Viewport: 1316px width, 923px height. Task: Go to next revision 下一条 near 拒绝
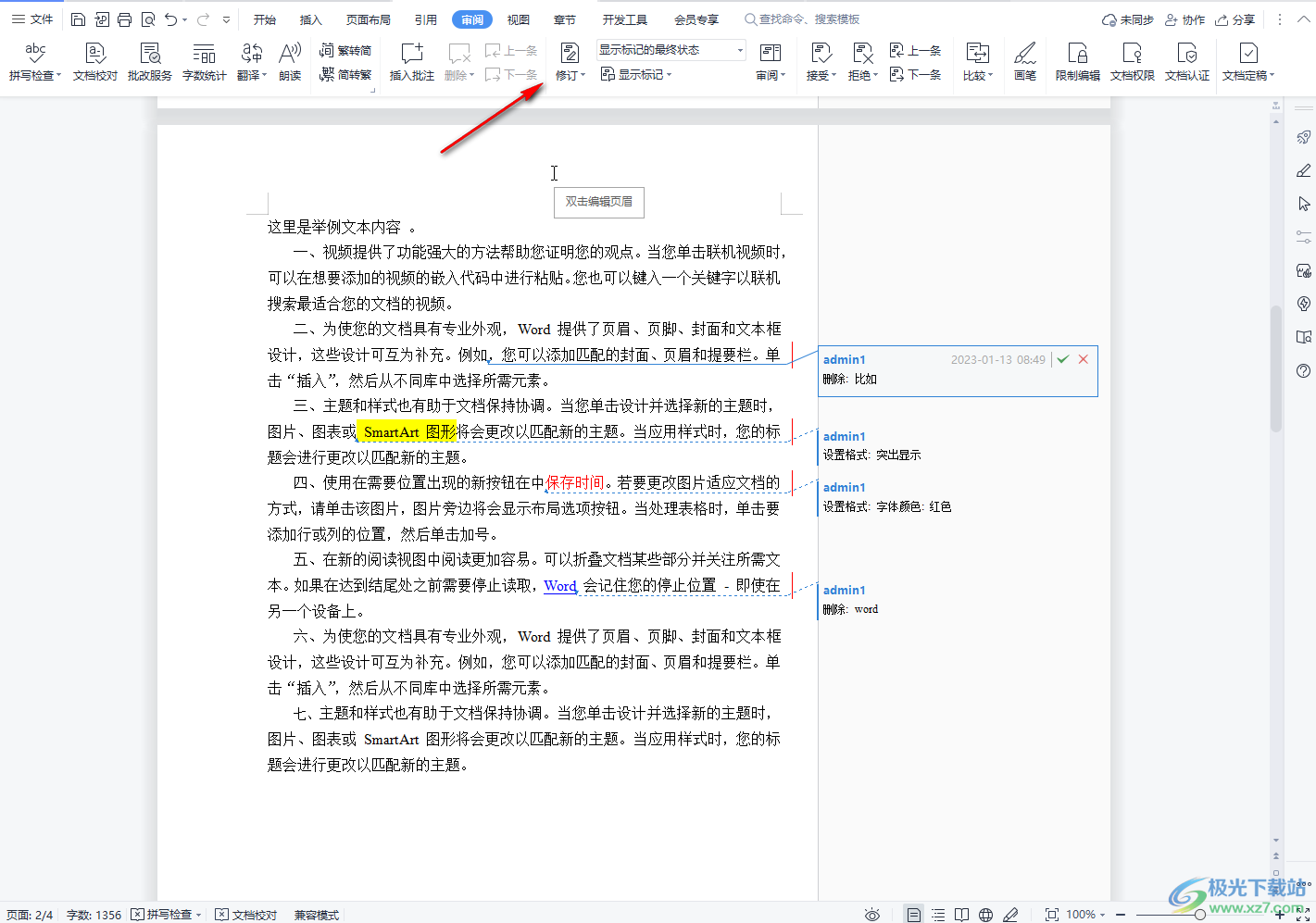915,74
